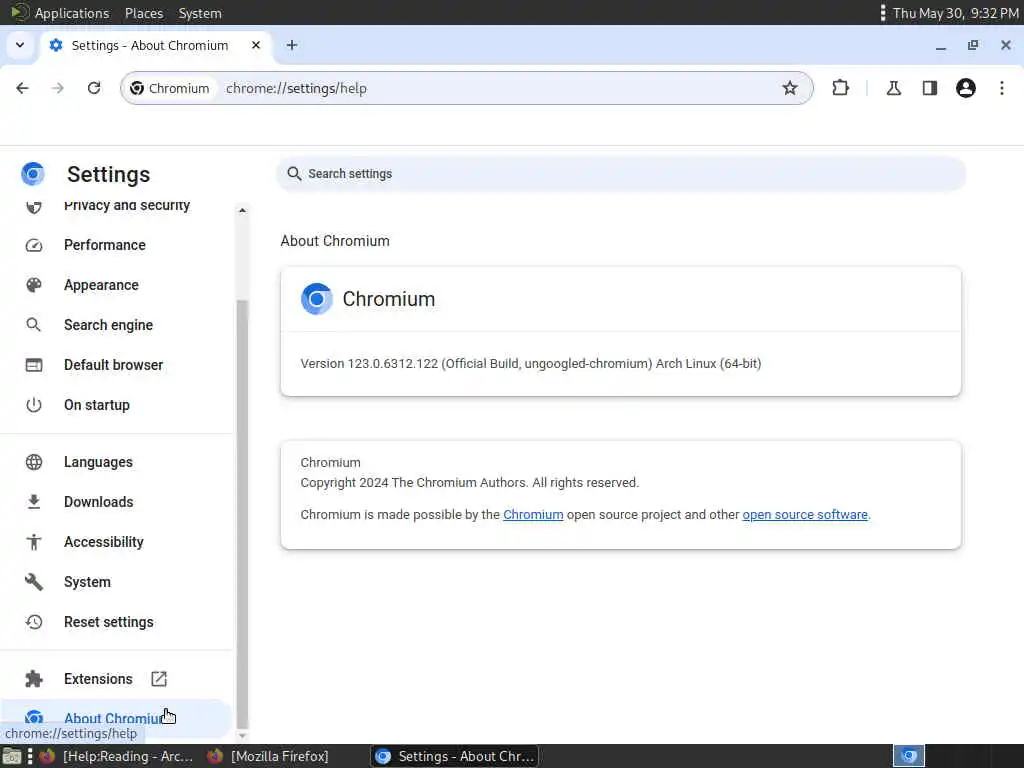1024x768 pixels.
Task: Click the Accessibility figure icon
Action: [34, 541]
